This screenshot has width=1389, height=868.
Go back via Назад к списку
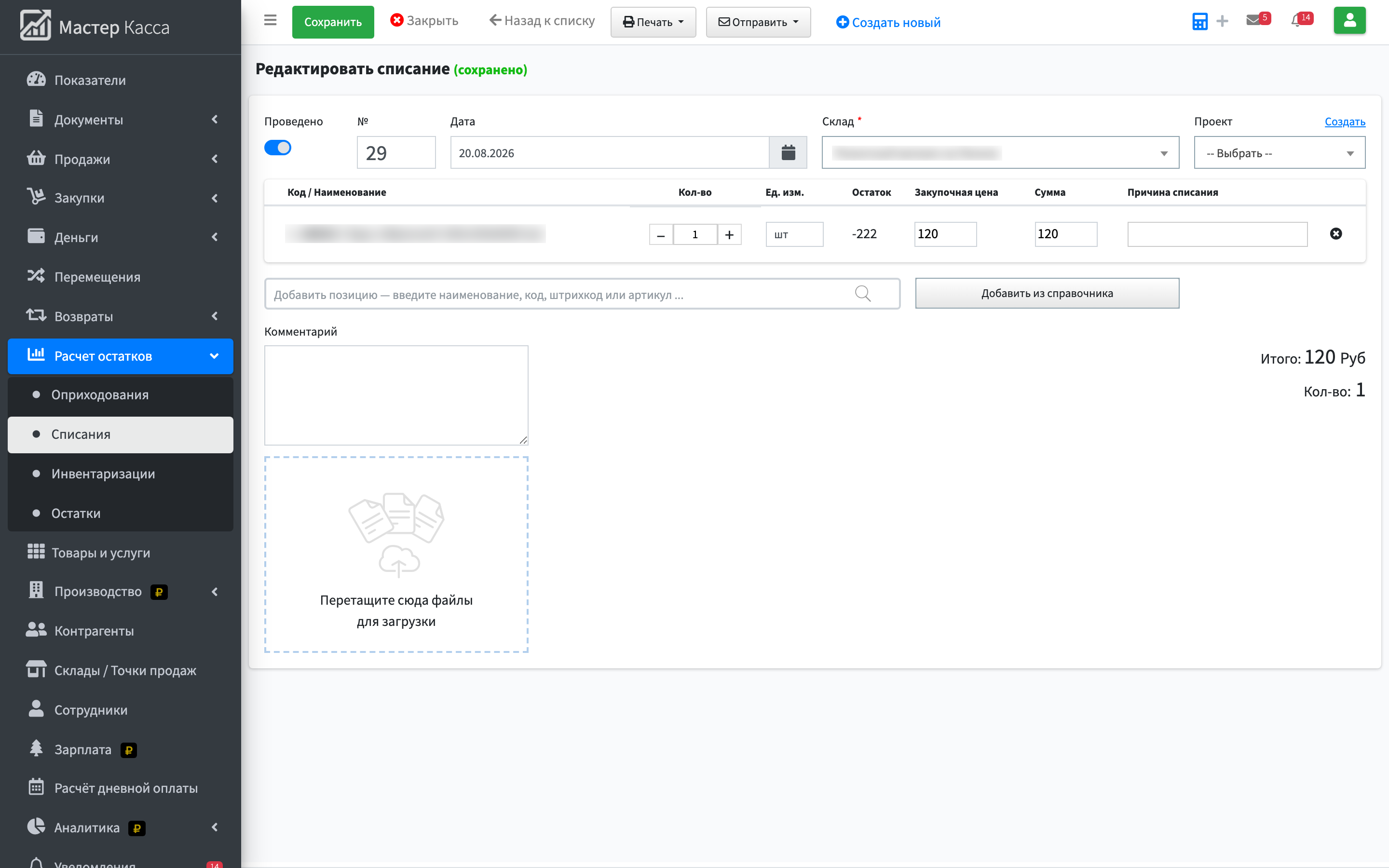click(x=542, y=21)
